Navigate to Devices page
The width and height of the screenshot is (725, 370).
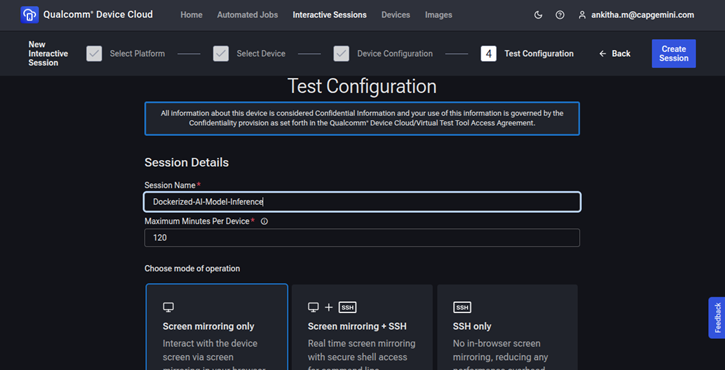pyautogui.click(x=396, y=15)
